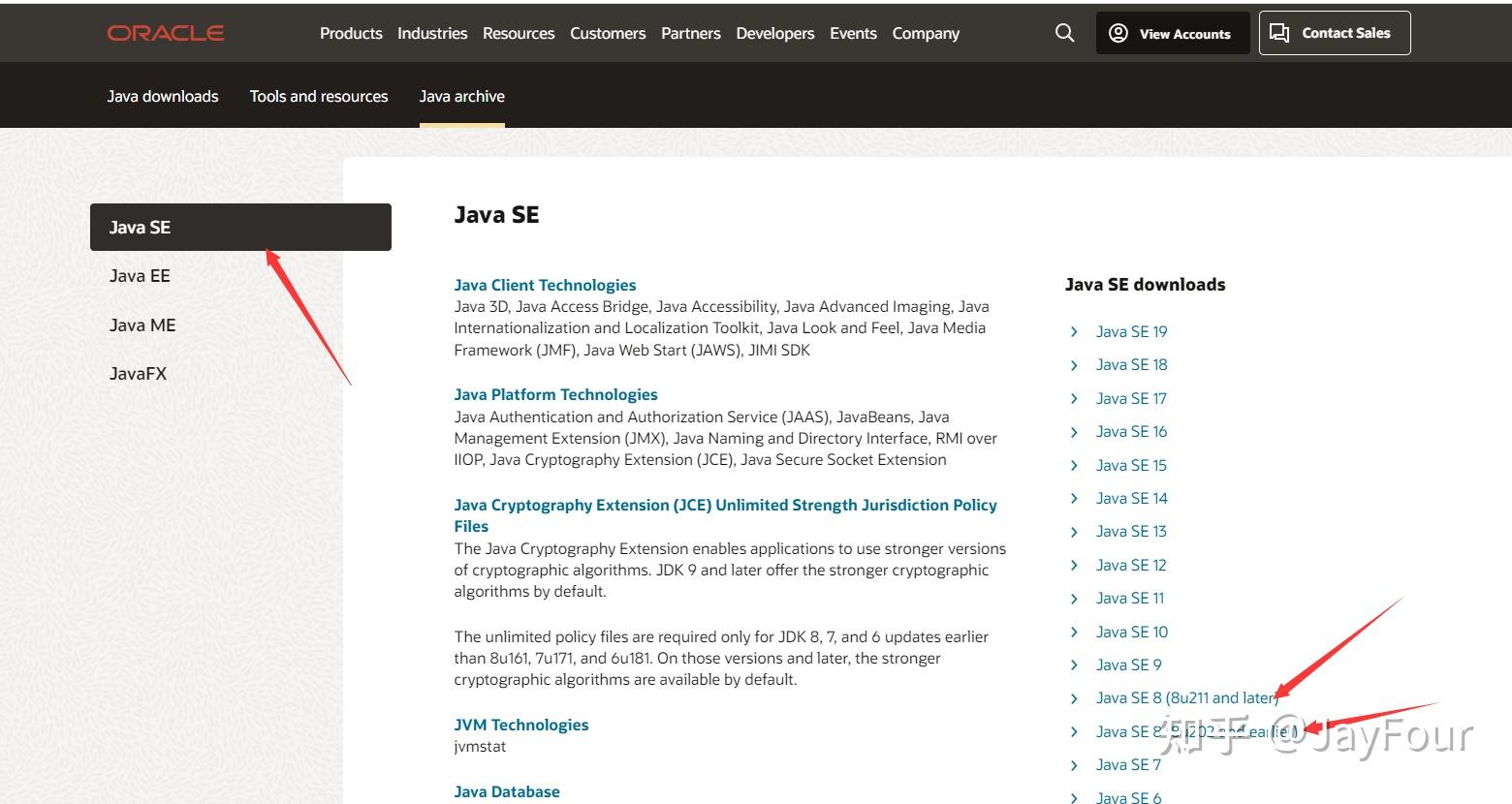Open the Java Database link

pyautogui.click(x=507, y=791)
